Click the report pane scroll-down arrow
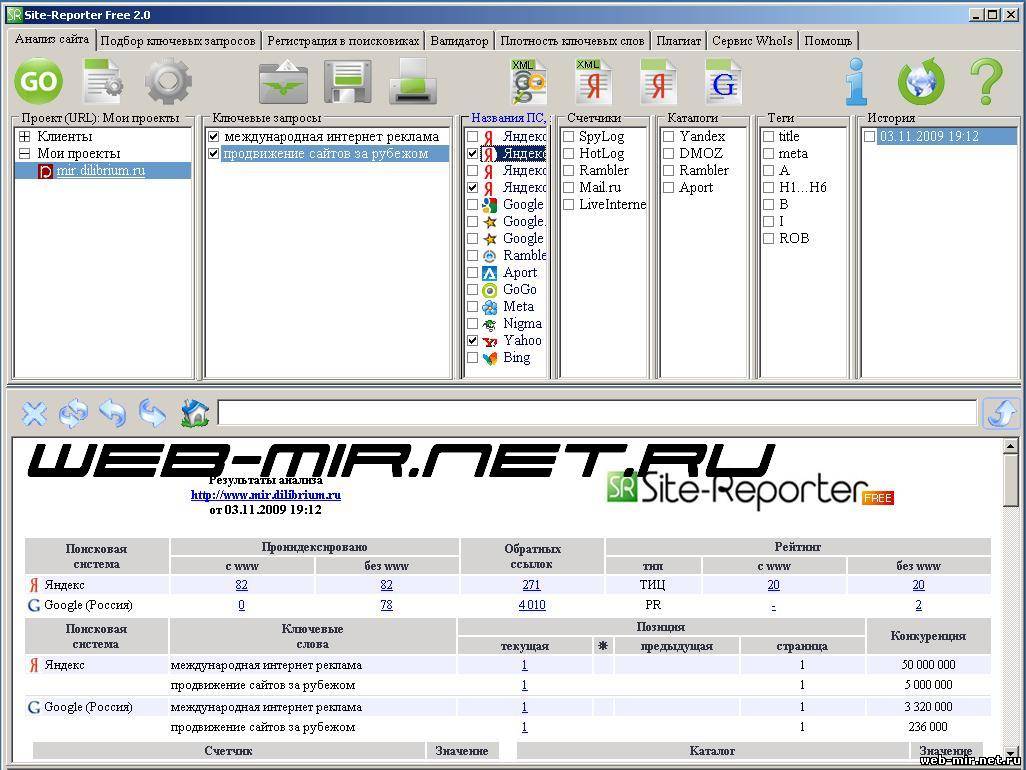Screen dimensions: 1026x770 (x=1010, y=752)
